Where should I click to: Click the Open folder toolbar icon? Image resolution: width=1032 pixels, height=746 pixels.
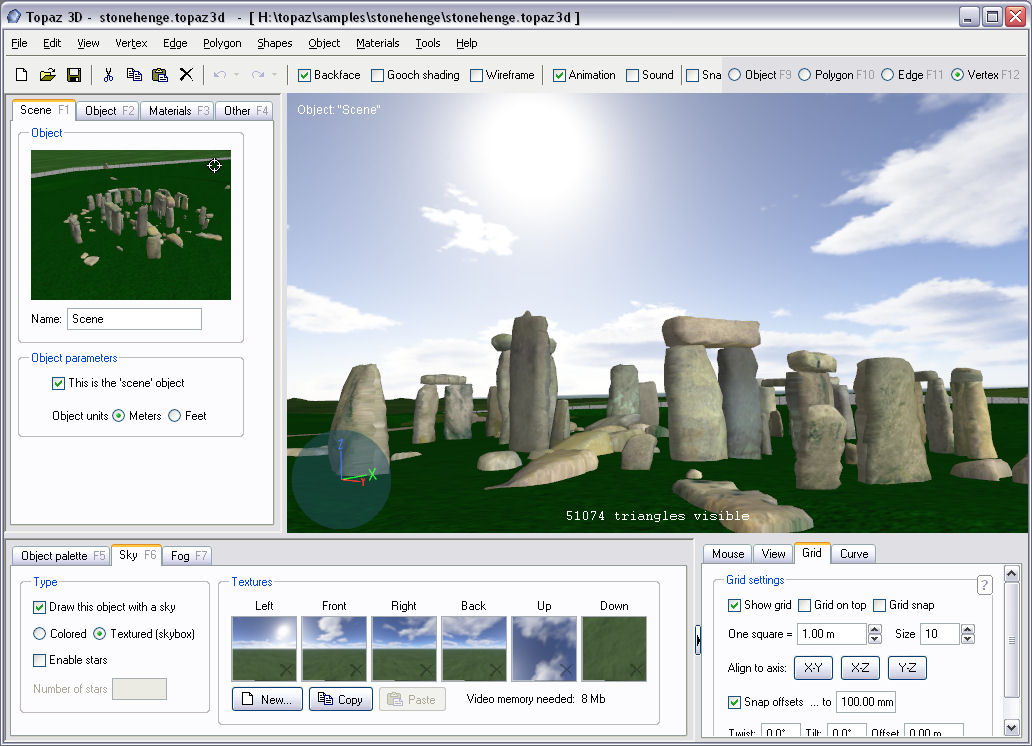point(47,75)
